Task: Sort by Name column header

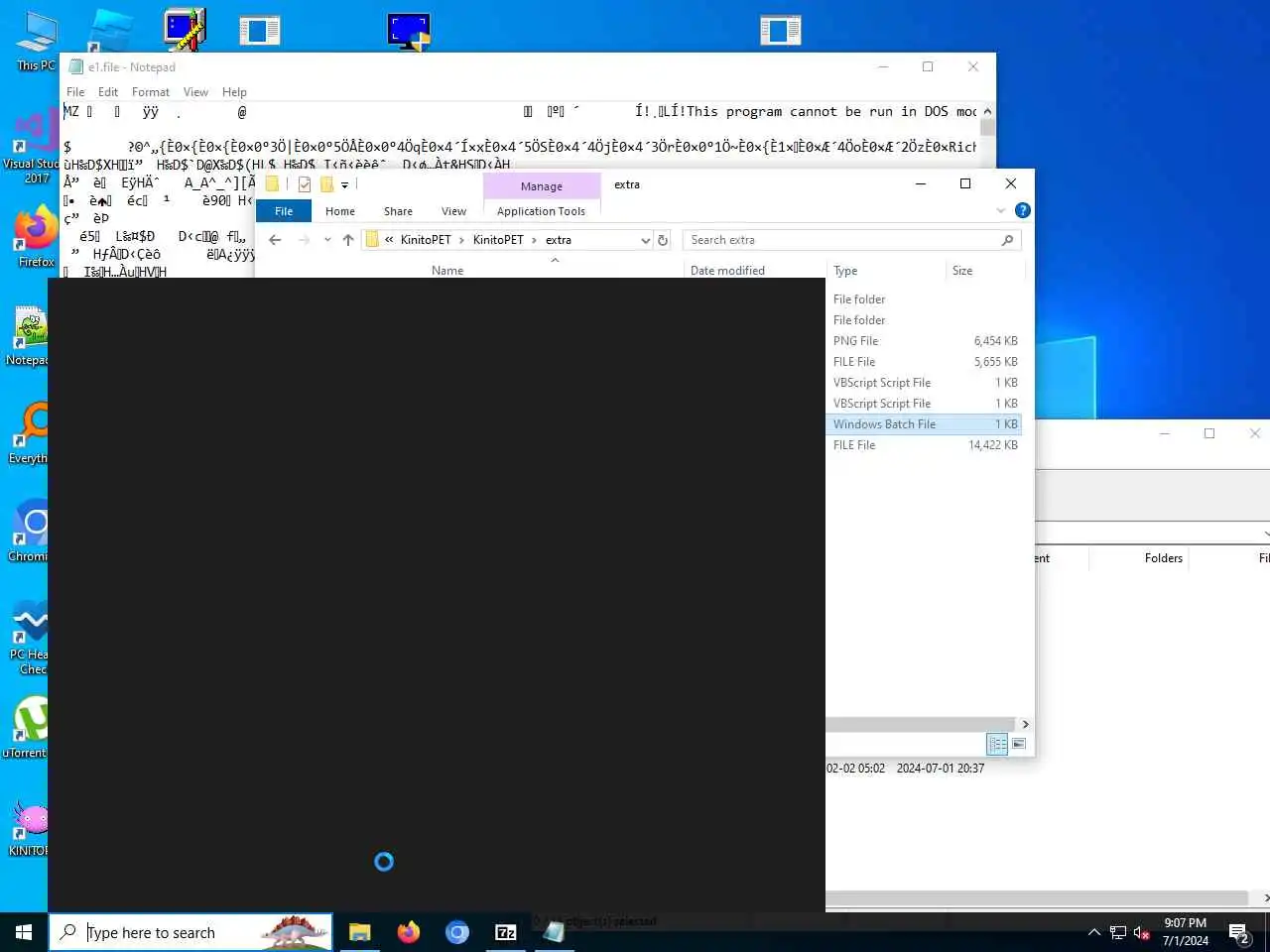Action: [447, 270]
